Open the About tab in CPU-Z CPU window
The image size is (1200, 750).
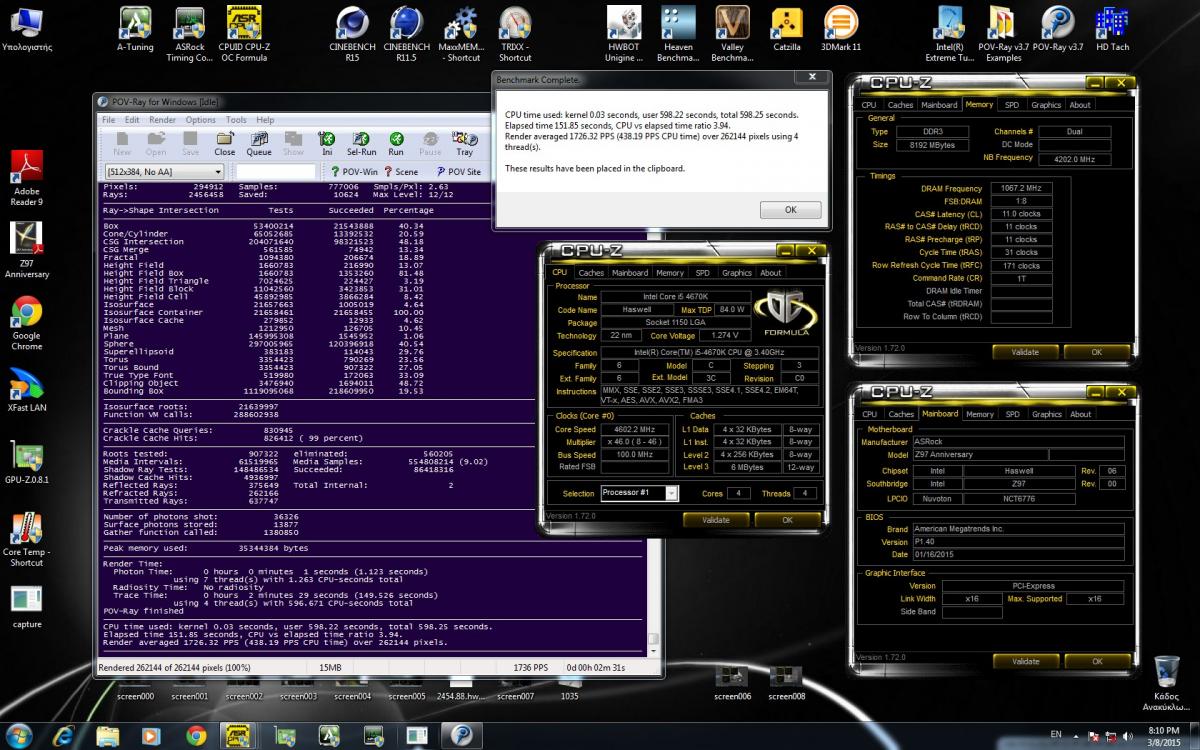770,272
